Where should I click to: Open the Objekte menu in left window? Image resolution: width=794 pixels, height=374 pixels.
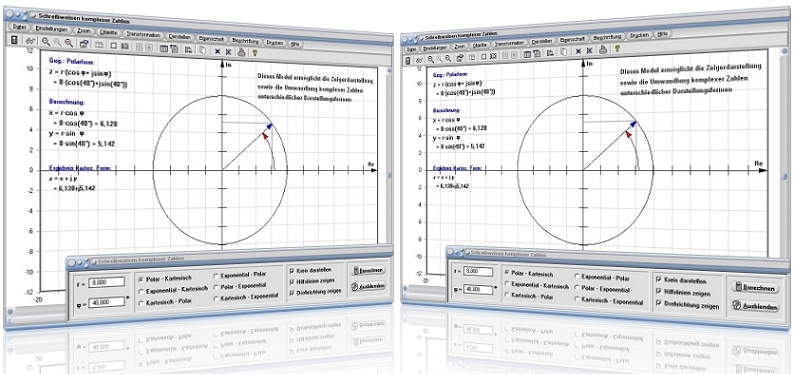tap(108, 32)
